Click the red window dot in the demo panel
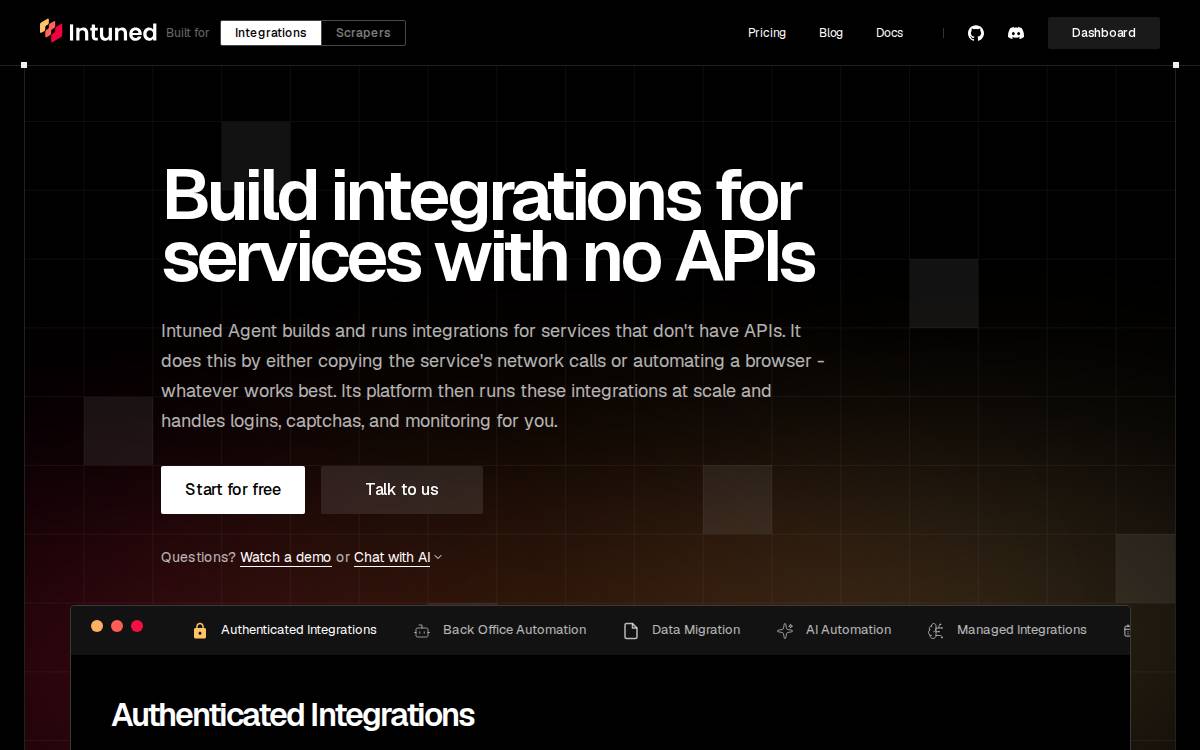The height and width of the screenshot is (750, 1200). [137, 626]
